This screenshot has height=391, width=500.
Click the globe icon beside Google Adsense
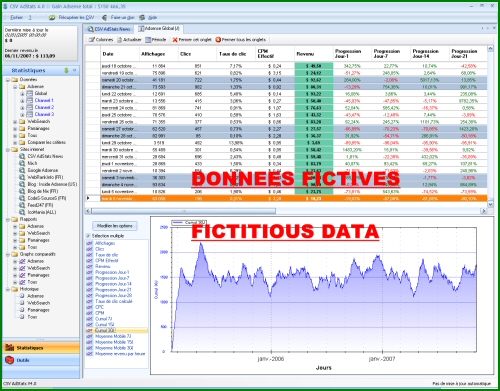(x=22, y=170)
